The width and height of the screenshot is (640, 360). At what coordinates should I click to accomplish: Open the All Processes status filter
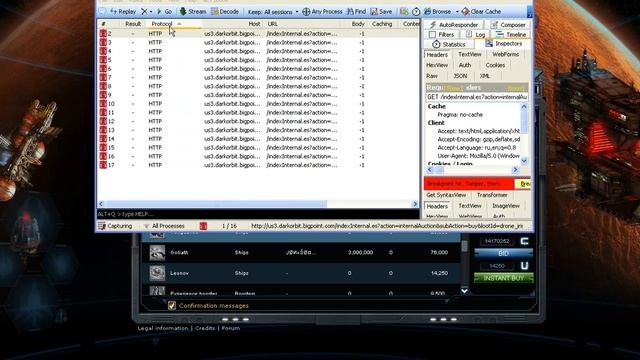164,226
